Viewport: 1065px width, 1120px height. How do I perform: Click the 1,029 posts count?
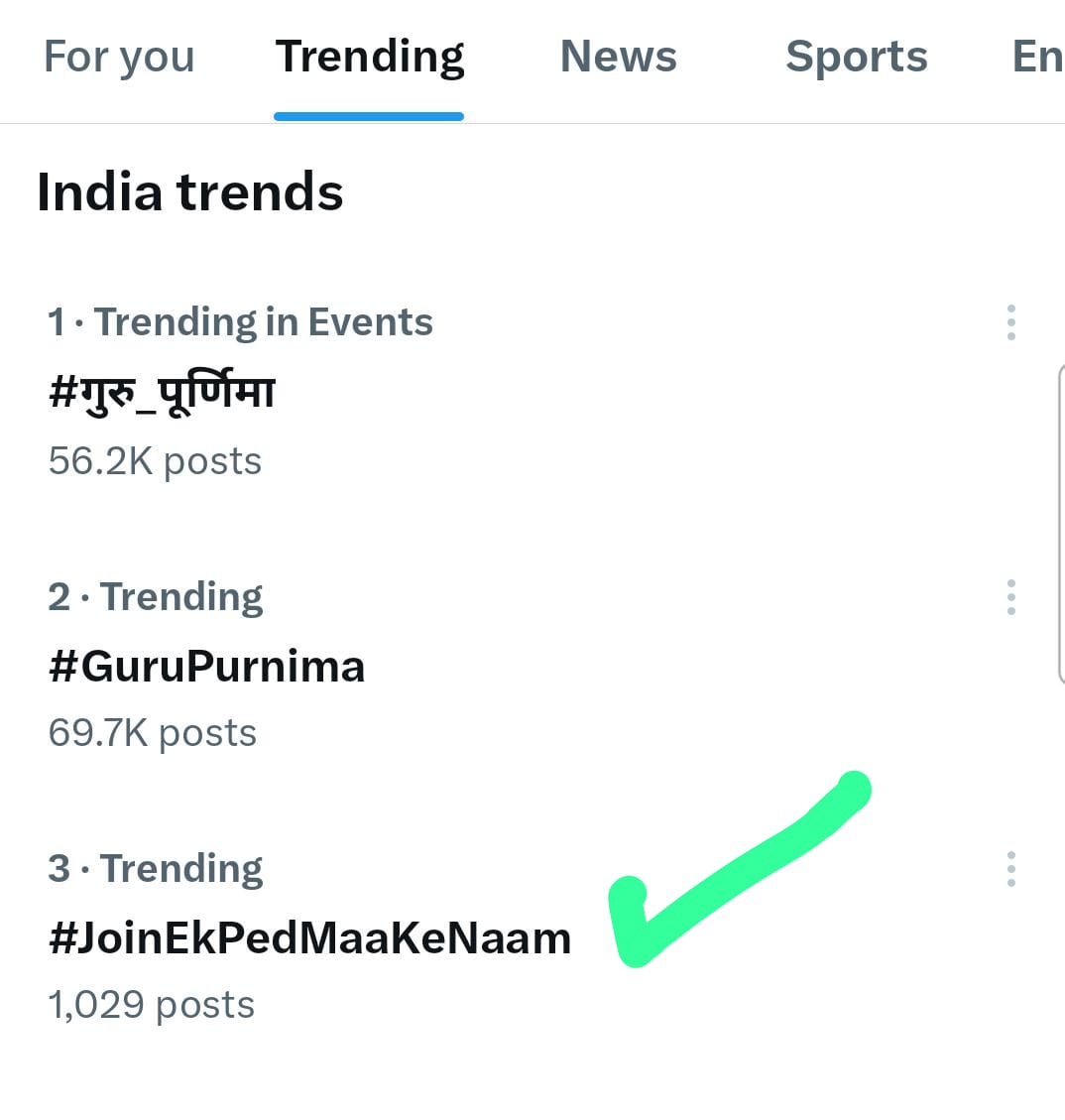point(151,1005)
